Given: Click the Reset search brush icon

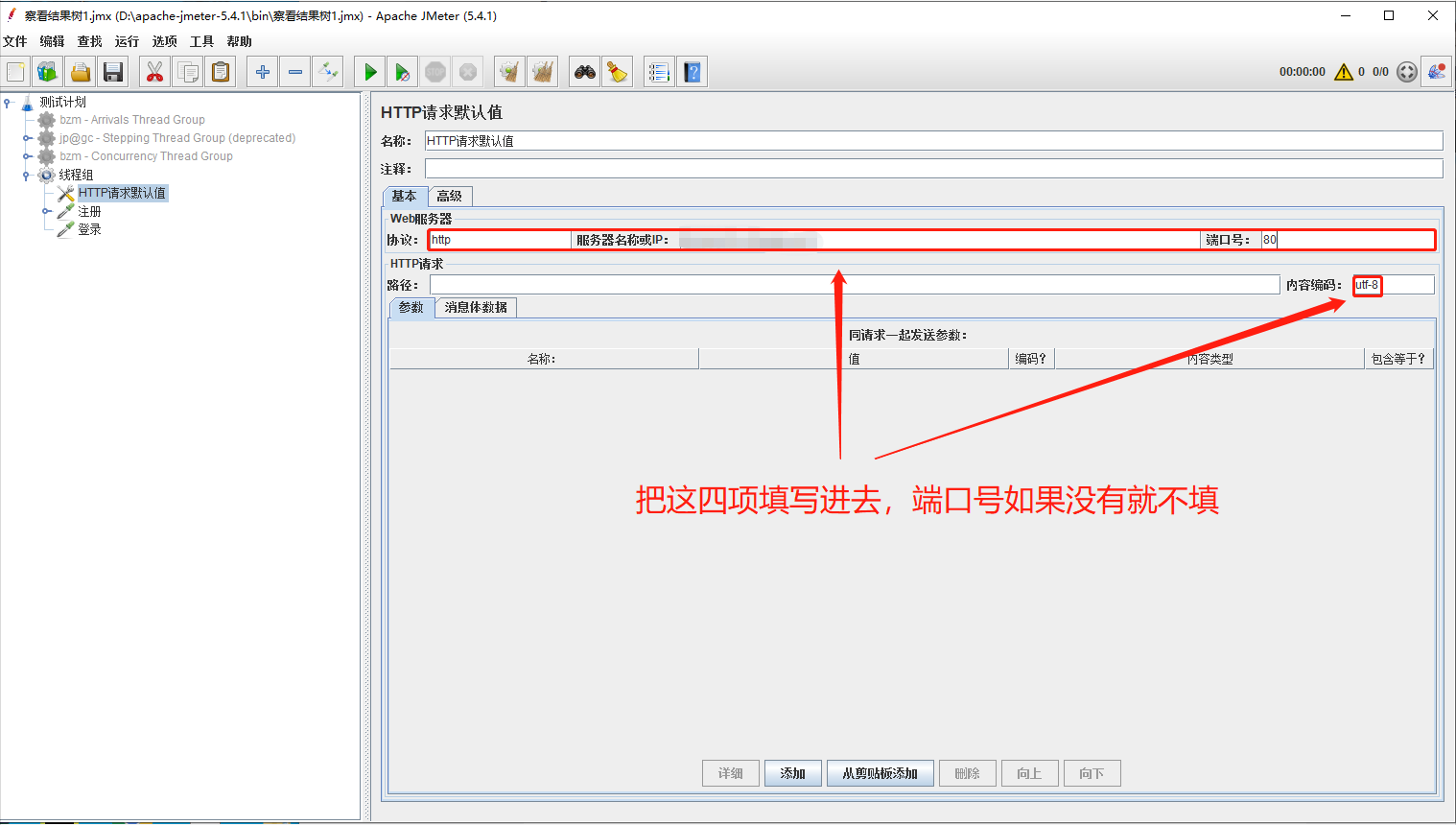Looking at the screenshot, I should [x=618, y=72].
